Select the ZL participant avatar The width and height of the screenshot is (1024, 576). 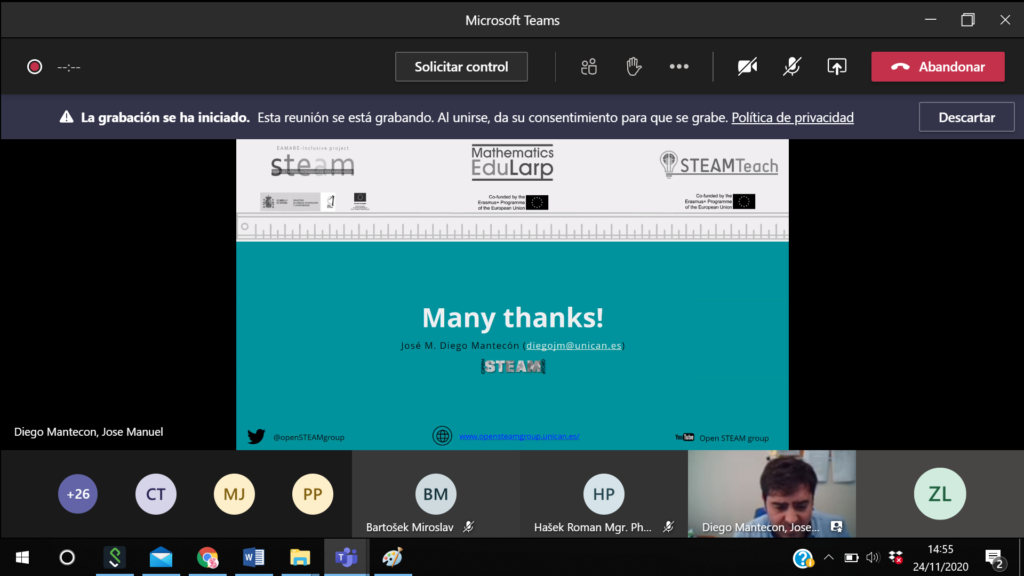(x=940, y=494)
